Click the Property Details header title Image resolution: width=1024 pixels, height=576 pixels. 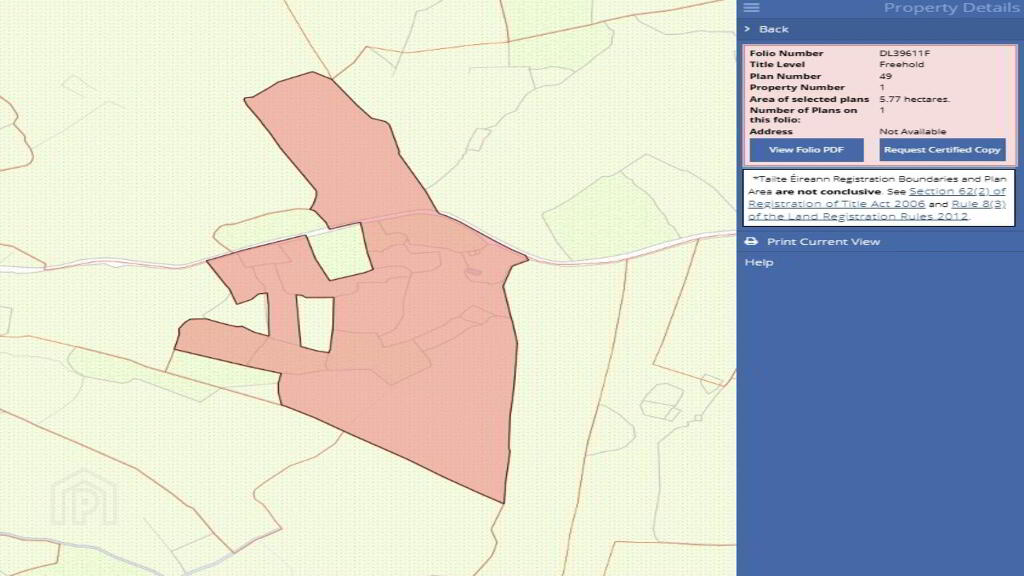(x=951, y=8)
